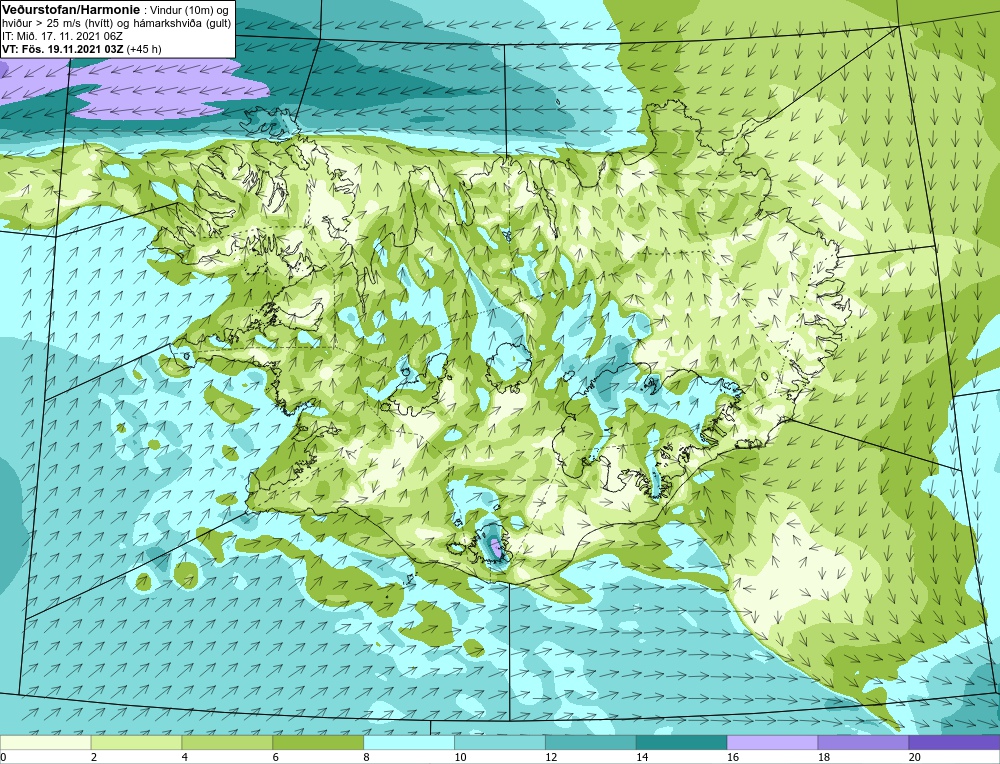Viewport: 1000px width, 764px height.
Task: Click the legend value label '16'
Action: pyautogui.click(x=733, y=757)
